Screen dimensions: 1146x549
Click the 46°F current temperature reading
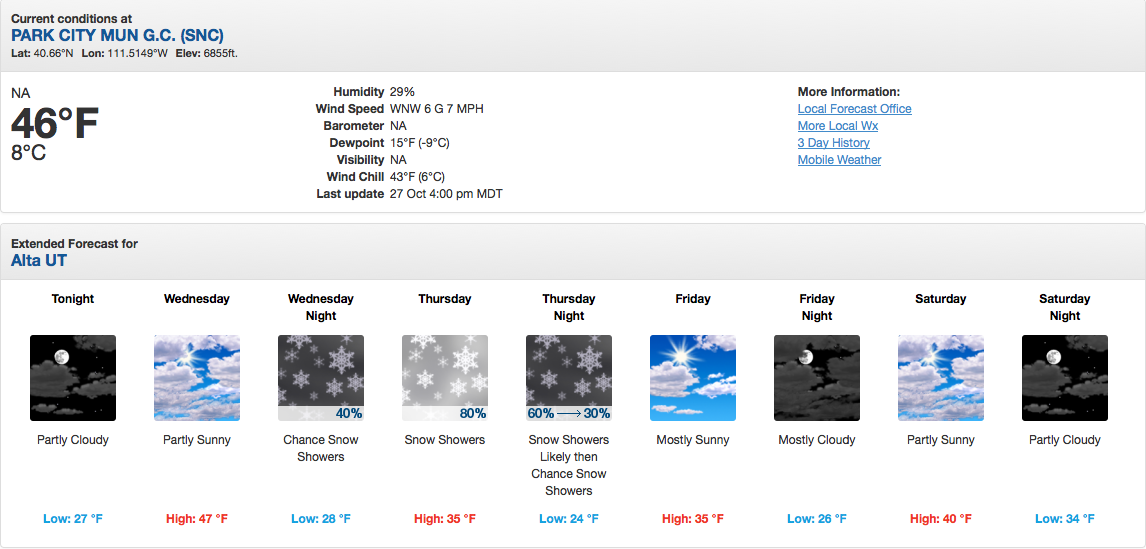coord(55,124)
